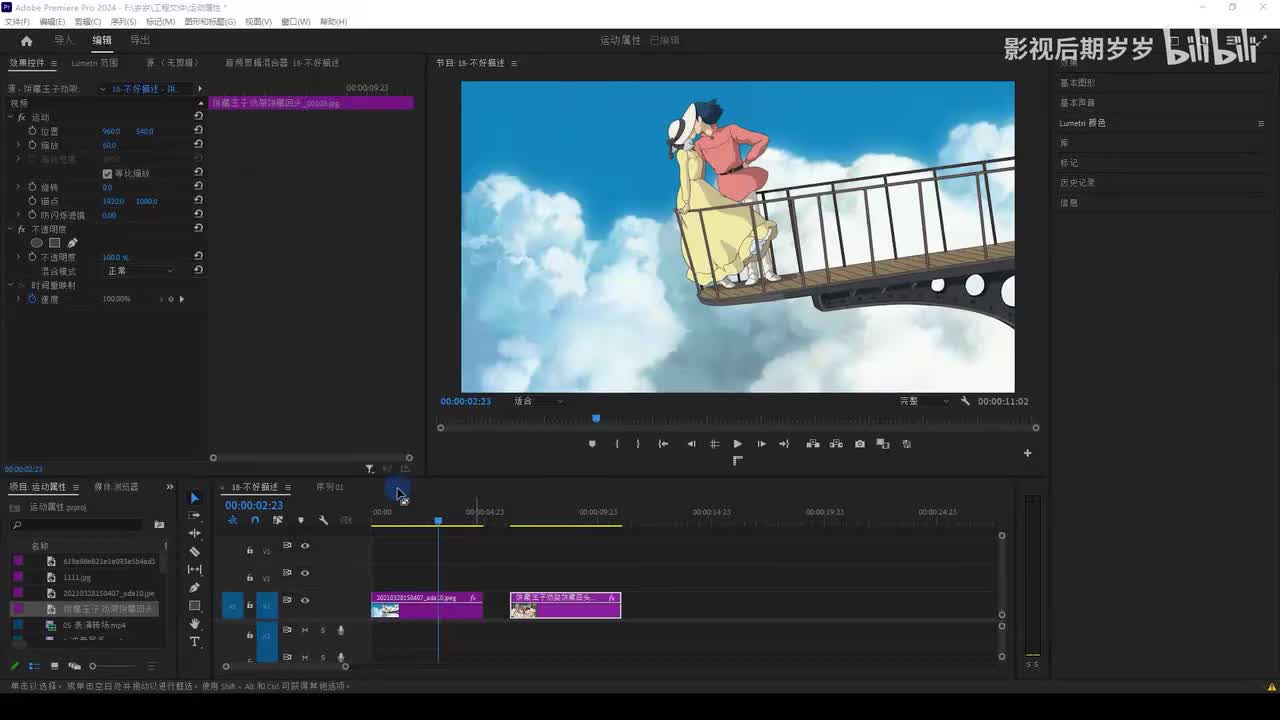Expand the 缩放 scale property
The height and width of the screenshot is (720, 1280).
point(18,145)
